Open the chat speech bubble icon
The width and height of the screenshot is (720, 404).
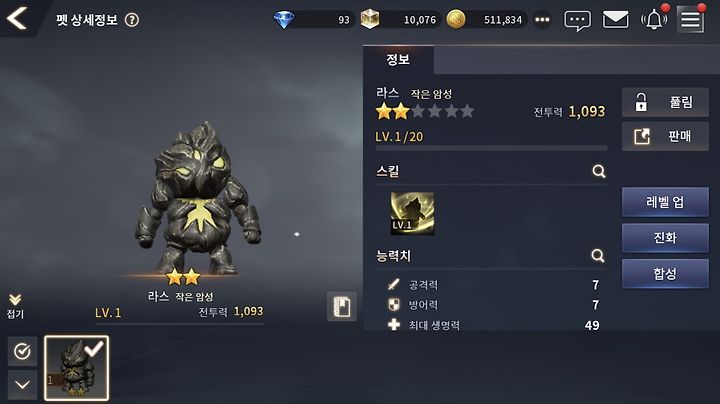577,20
